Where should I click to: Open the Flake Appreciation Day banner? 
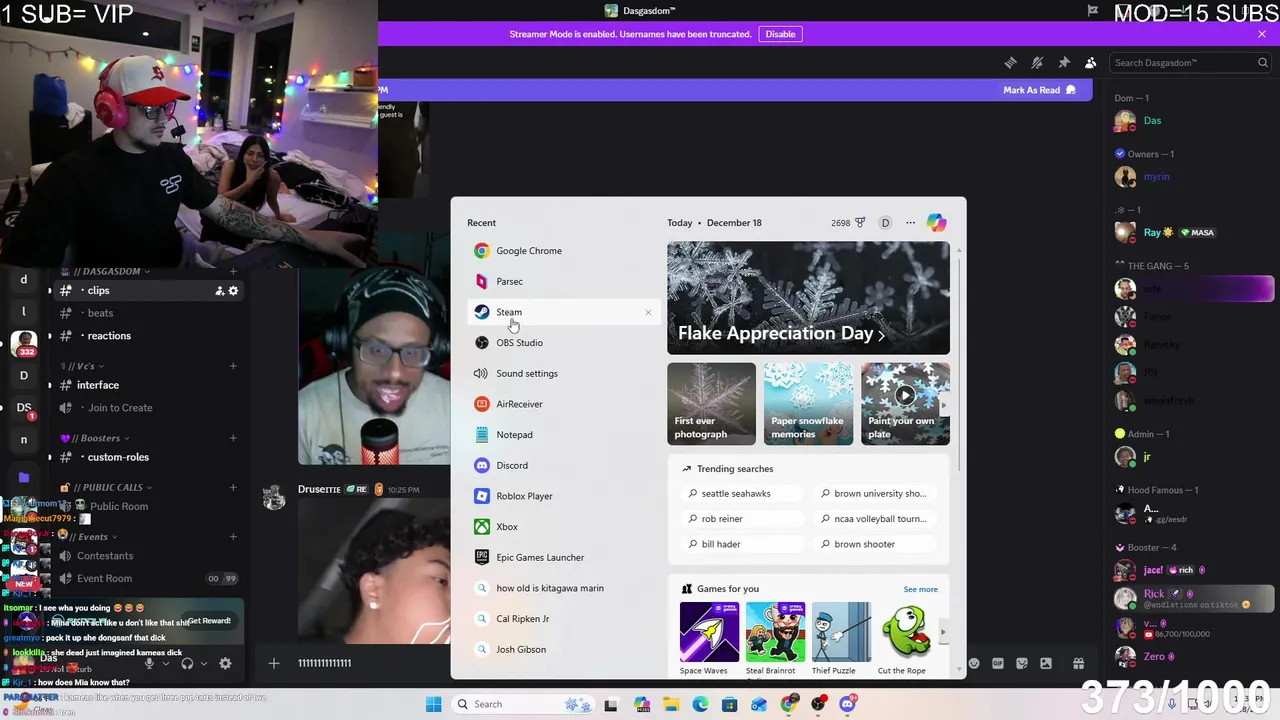[808, 298]
